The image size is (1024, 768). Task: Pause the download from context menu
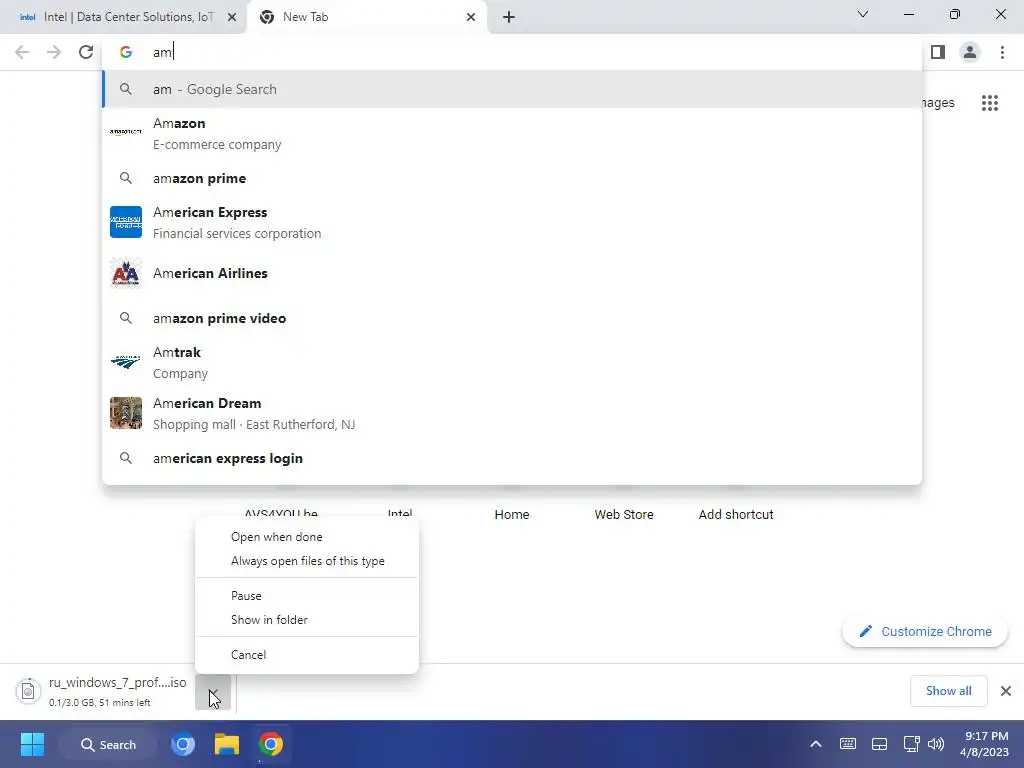307,596
